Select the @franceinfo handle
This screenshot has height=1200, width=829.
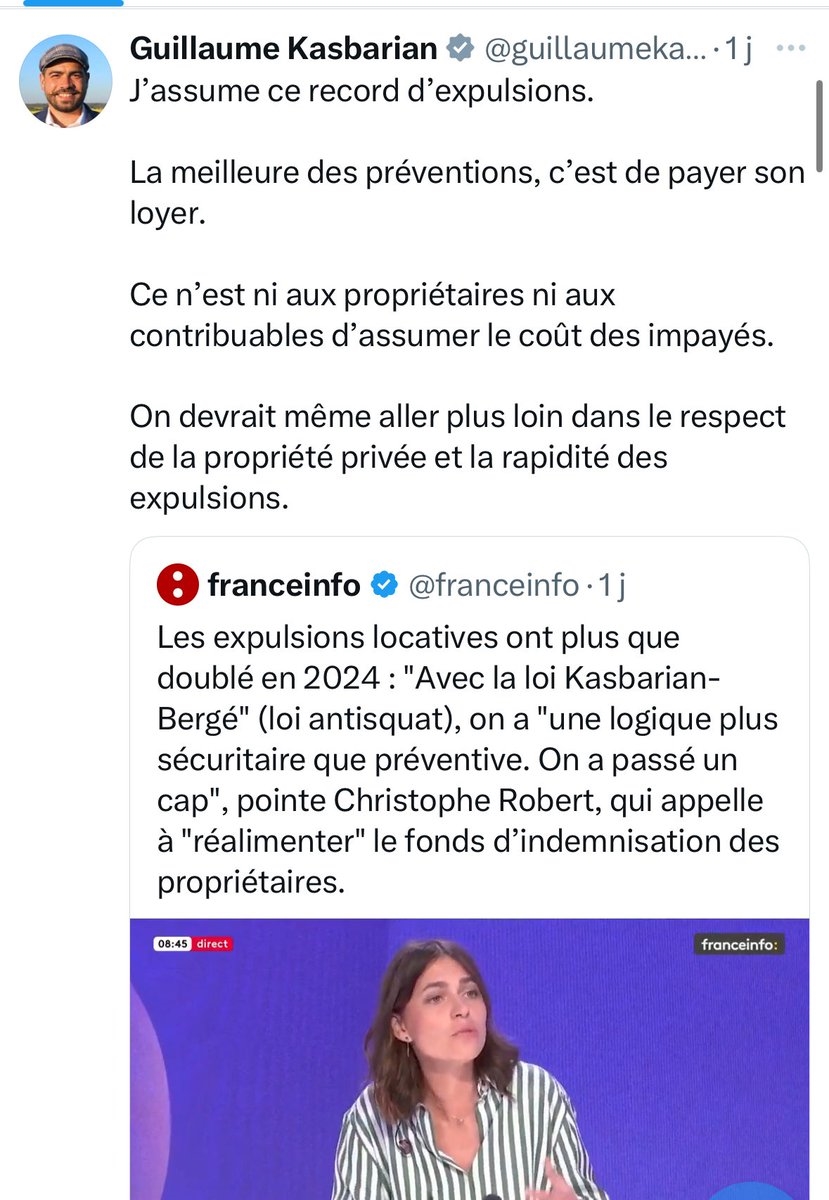492,584
